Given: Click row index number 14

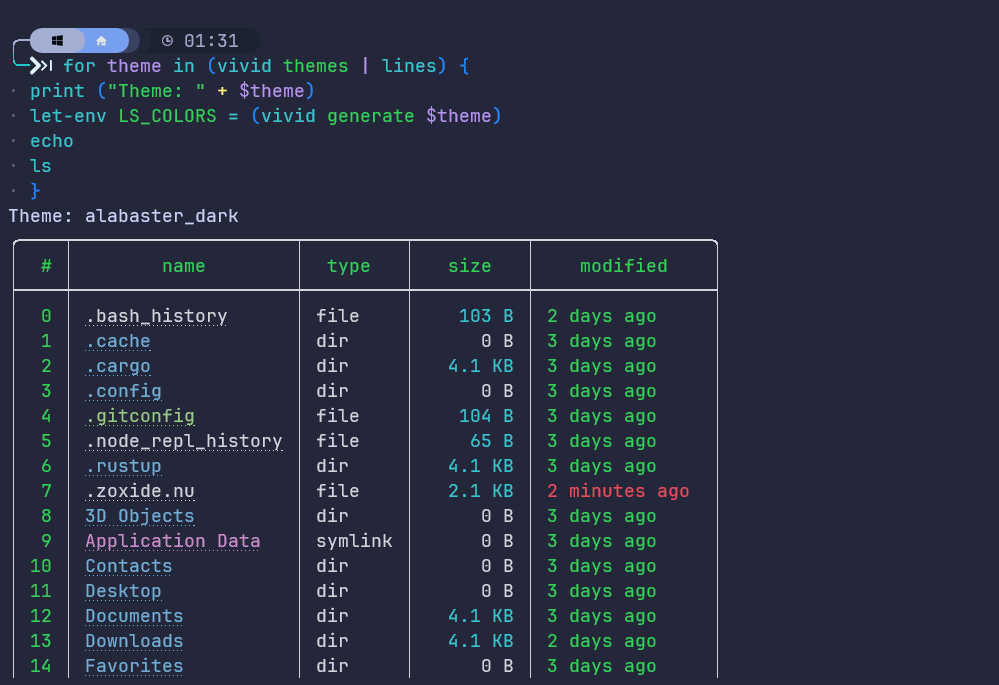Looking at the screenshot, I should [x=41, y=666].
